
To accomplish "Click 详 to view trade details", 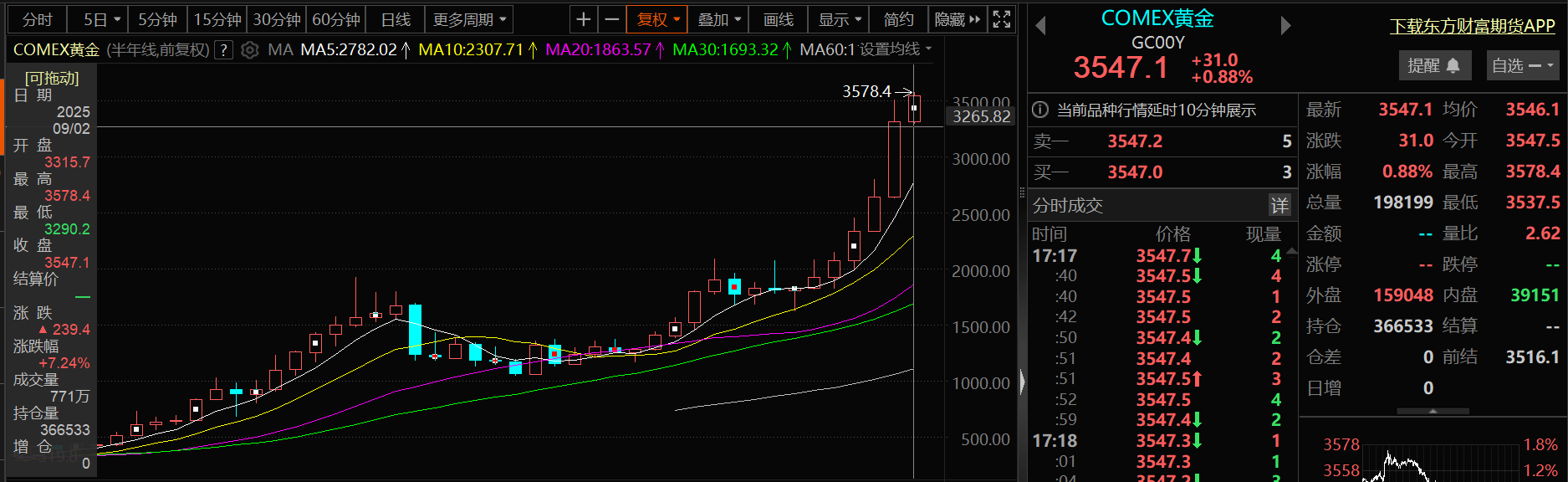I will [1279, 206].
